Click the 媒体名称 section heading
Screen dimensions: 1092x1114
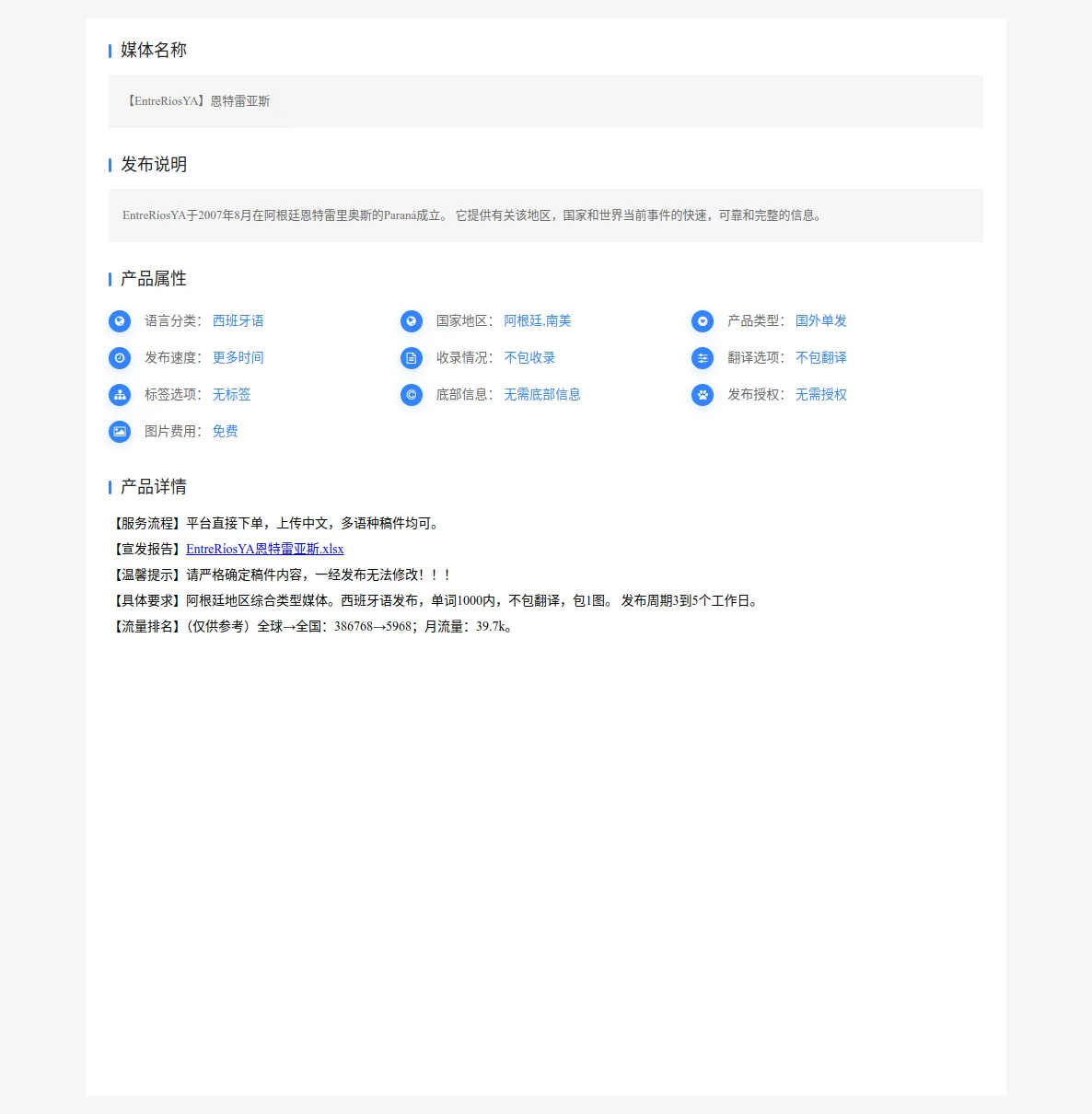pos(154,50)
